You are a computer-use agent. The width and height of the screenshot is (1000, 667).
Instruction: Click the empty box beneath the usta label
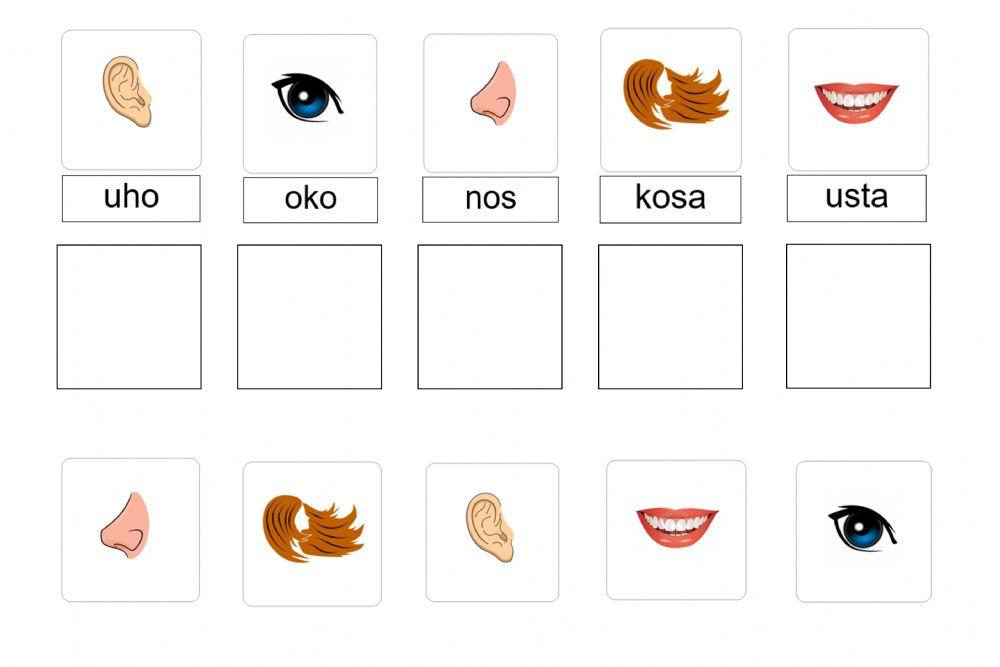pyautogui.click(x=858, y=315)
